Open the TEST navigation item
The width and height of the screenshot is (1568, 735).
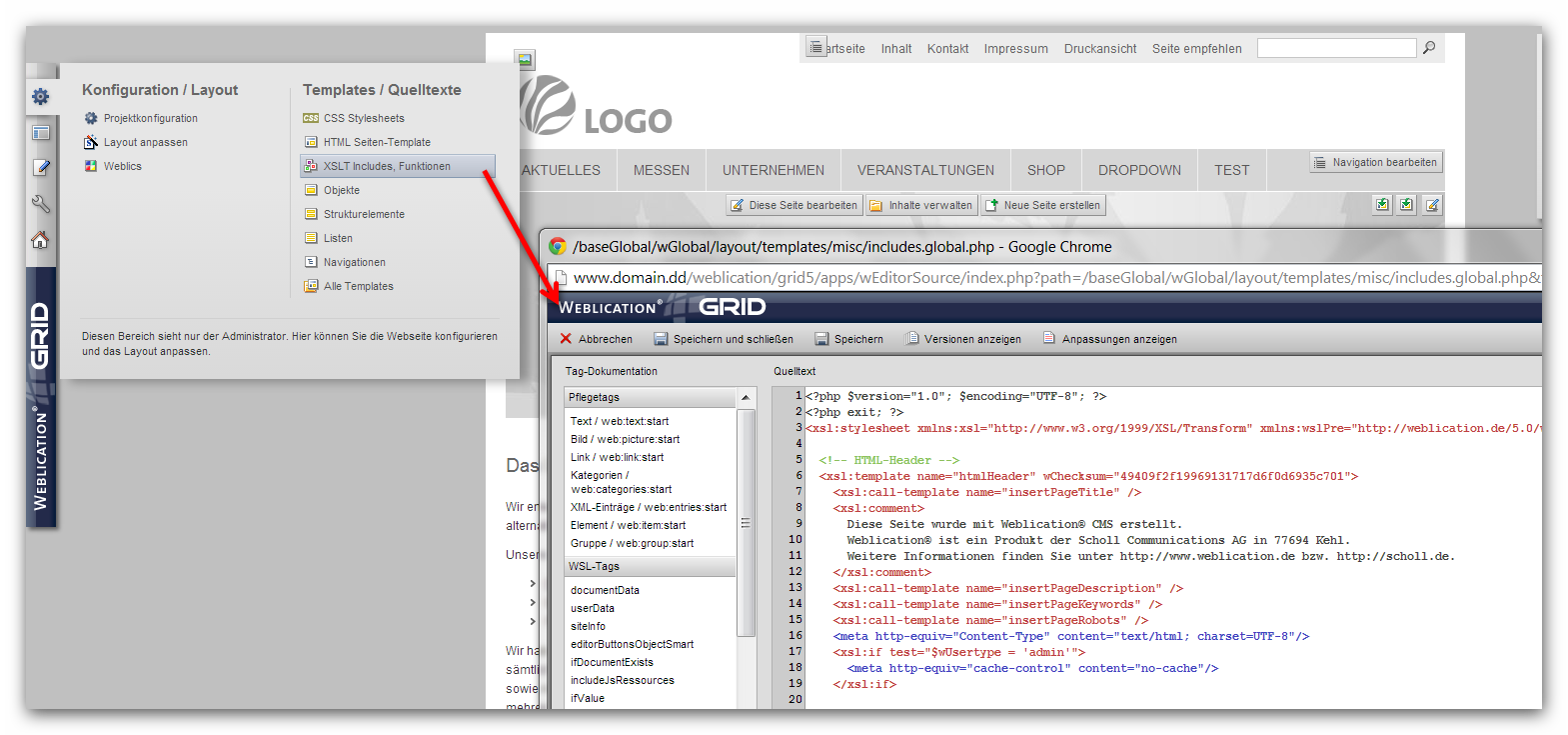pyautogui.click(x=1232, y=170)
